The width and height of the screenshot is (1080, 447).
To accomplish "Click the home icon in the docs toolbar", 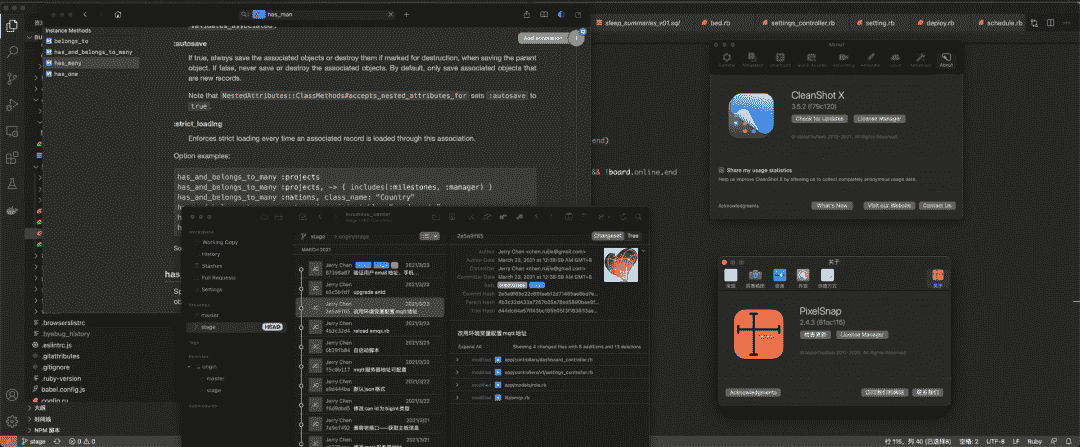I will [118, 16].
